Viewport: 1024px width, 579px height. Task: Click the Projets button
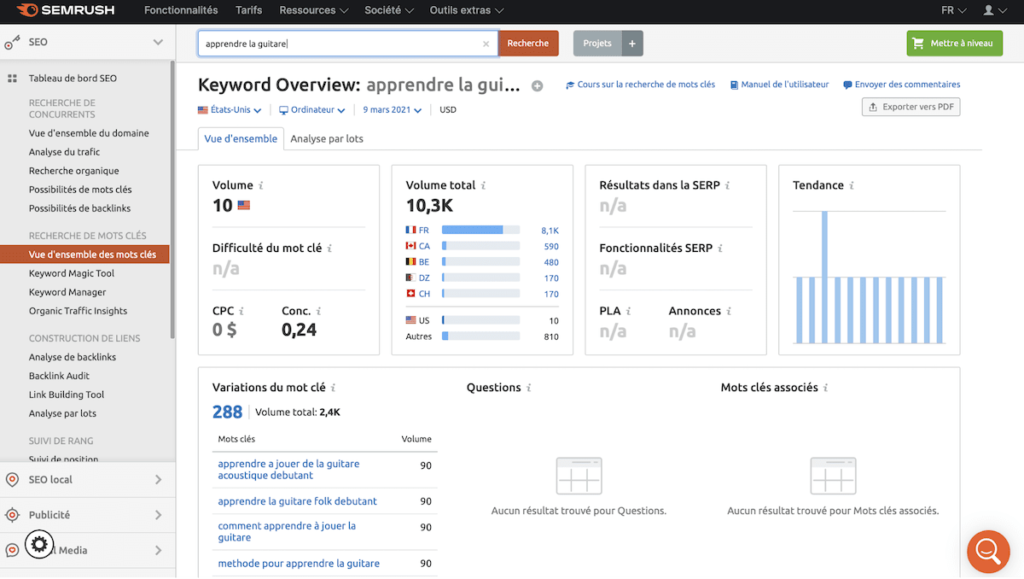598,43
